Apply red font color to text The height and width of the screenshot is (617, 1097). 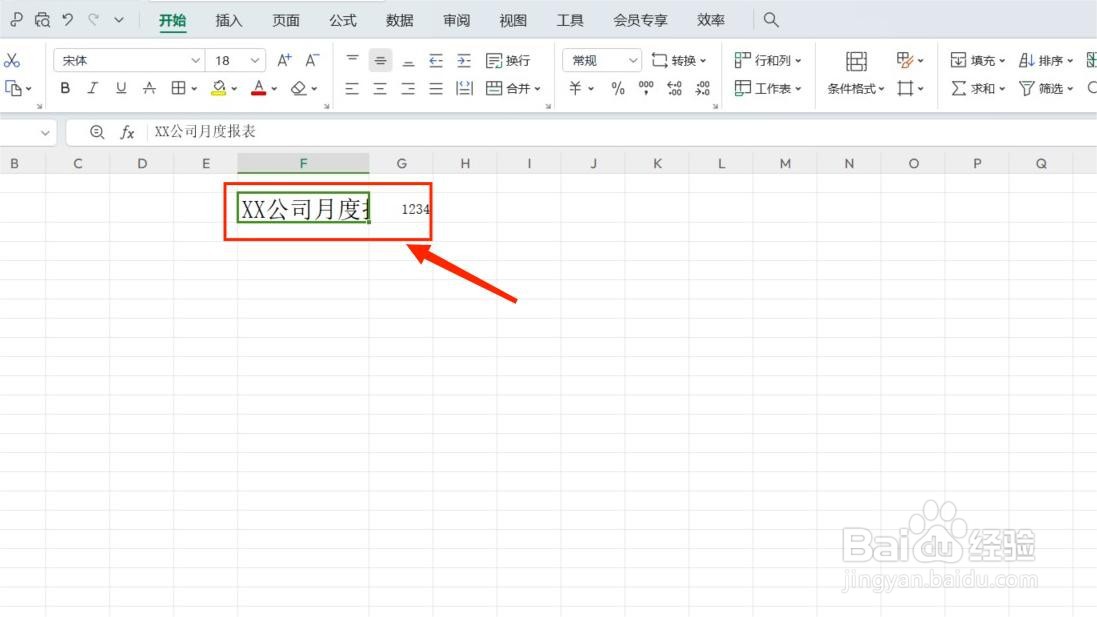(259, 88)
